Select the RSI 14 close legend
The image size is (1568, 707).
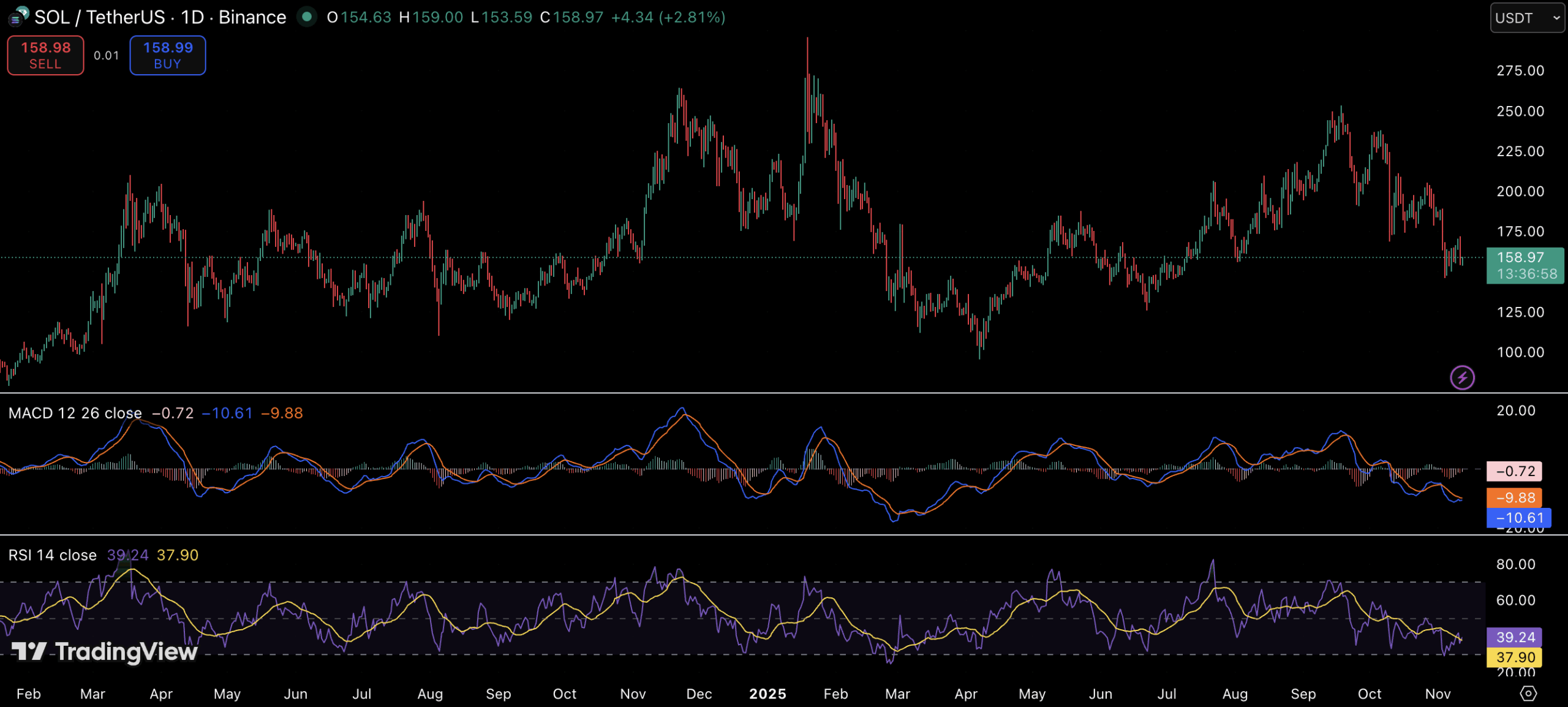(x=53, y=555)
